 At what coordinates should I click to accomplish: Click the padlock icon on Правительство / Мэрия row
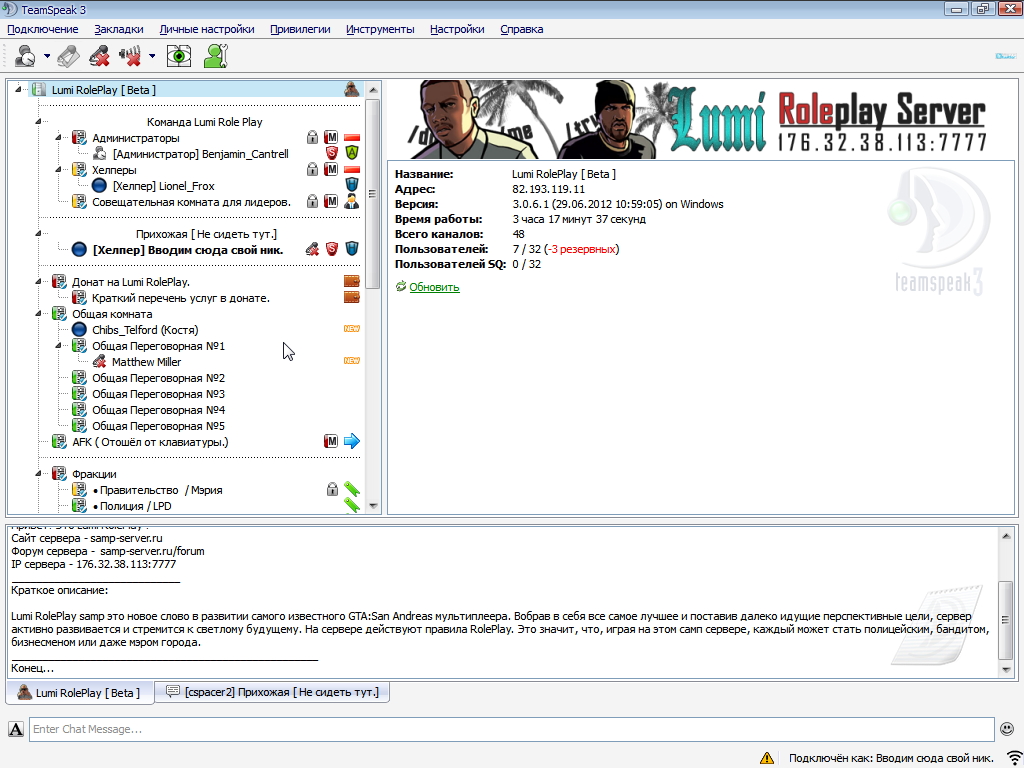tap(332, 488)
